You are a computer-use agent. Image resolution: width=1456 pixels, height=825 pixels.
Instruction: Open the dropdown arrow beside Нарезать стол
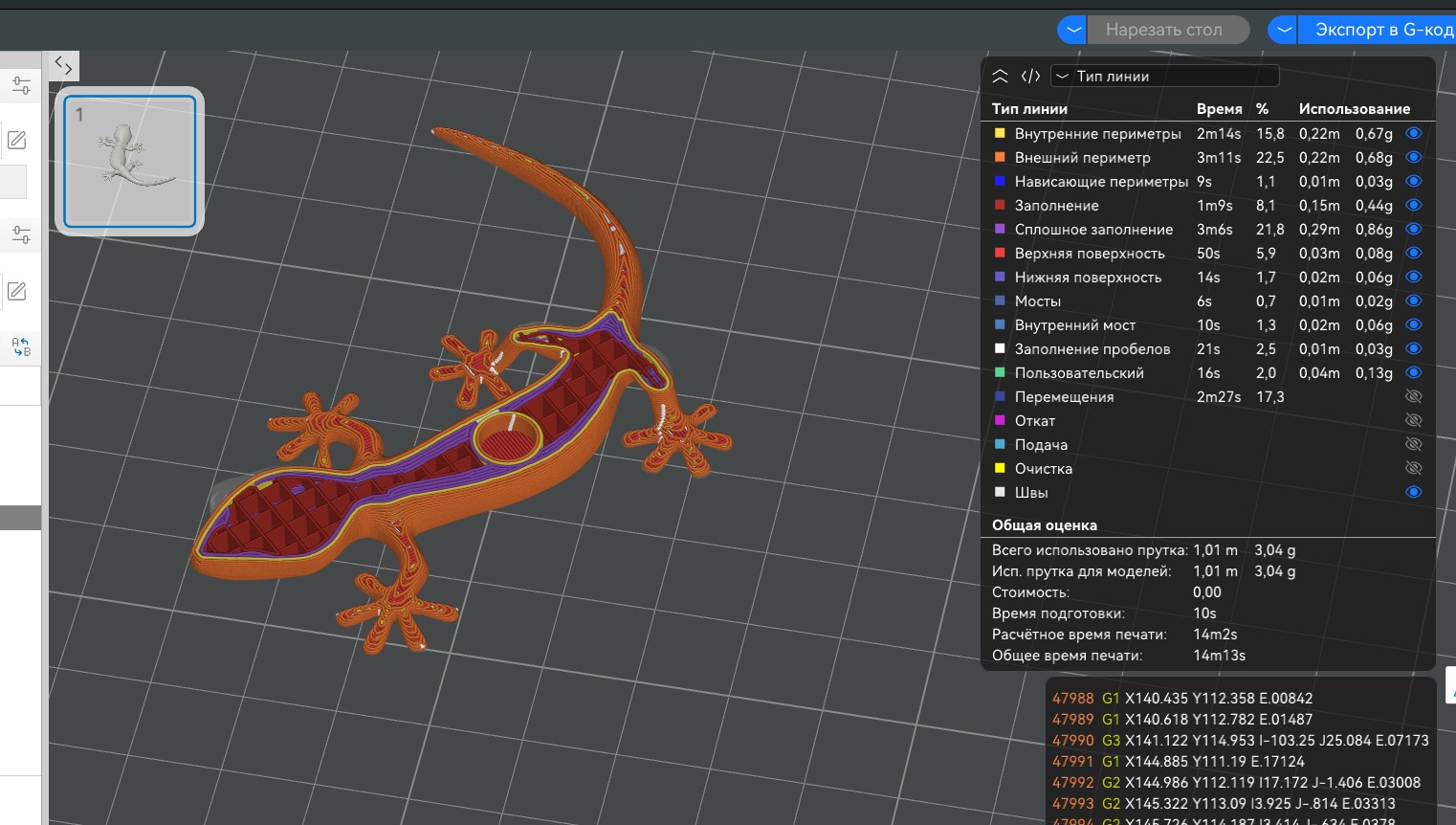pyautogui.click(x=1073, y=30)
